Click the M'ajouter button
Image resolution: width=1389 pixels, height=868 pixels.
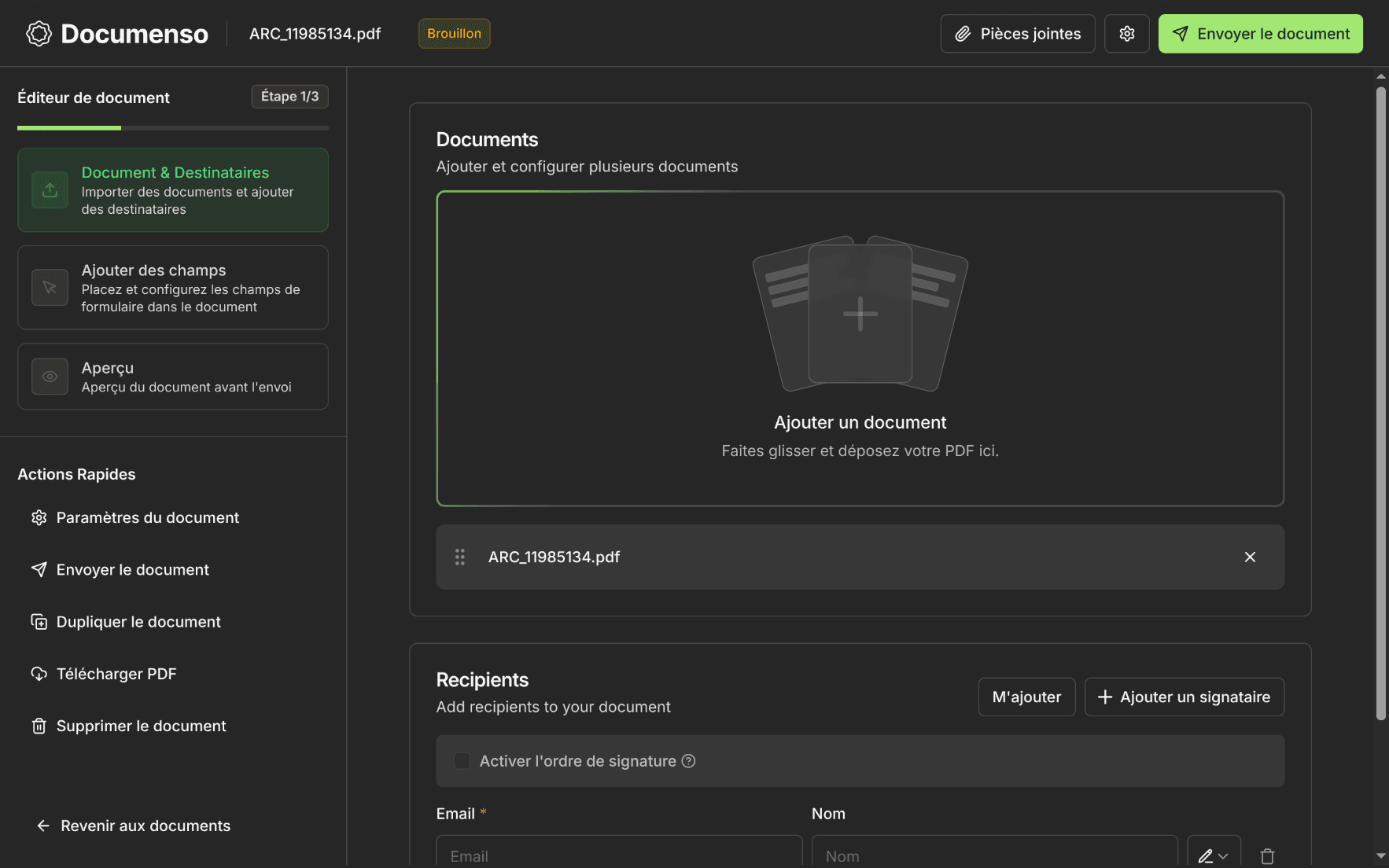pyautogui.click(x=1026, y=697)
